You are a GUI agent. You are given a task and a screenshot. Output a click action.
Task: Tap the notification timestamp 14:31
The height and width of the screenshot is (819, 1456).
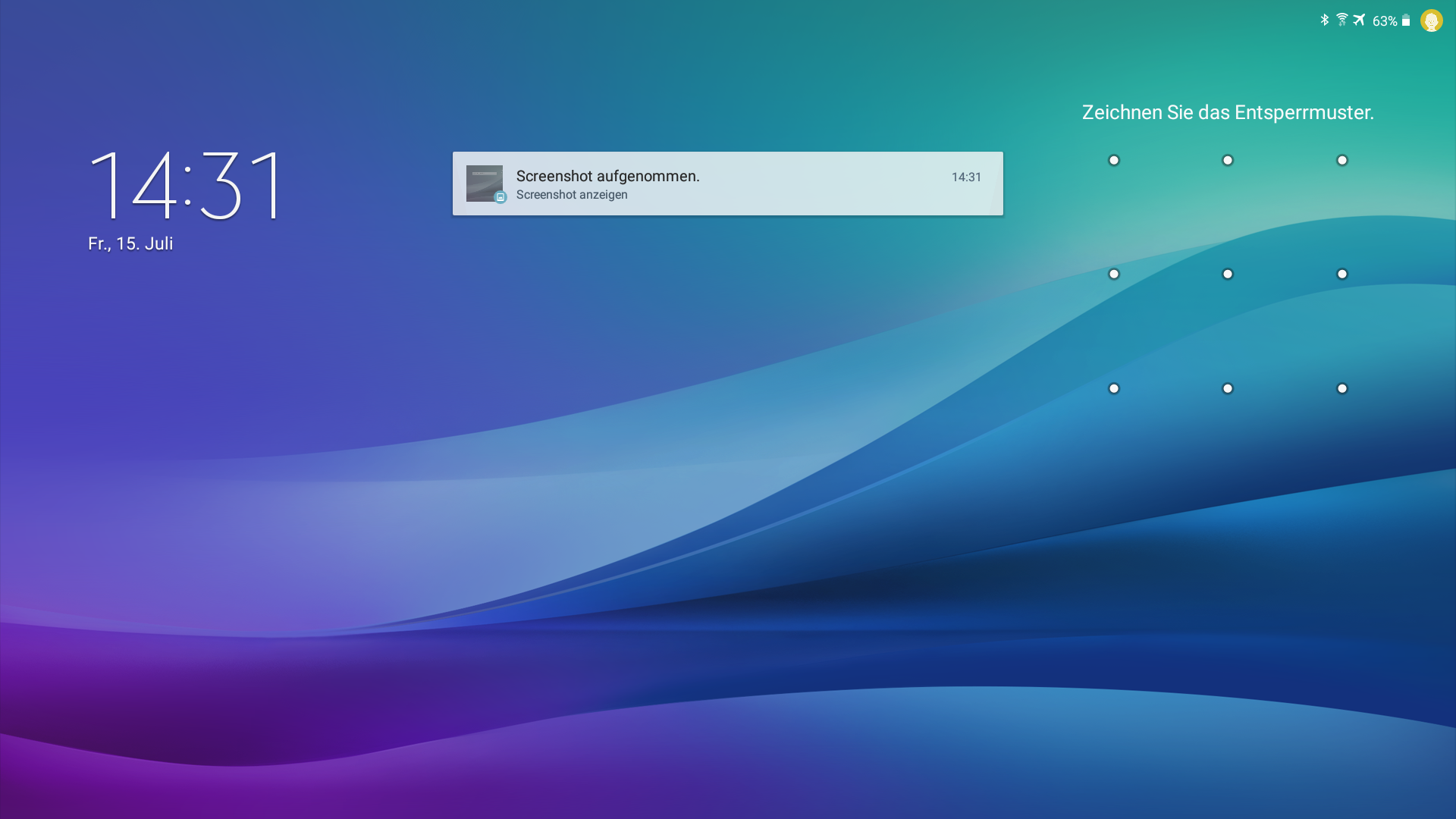tap(966, 177)
